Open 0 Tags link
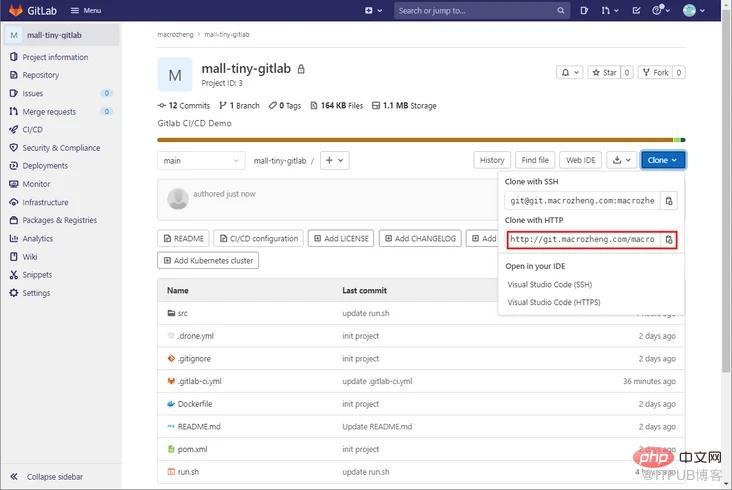This screenshot has height=490, width=732. tap(285, 105)
